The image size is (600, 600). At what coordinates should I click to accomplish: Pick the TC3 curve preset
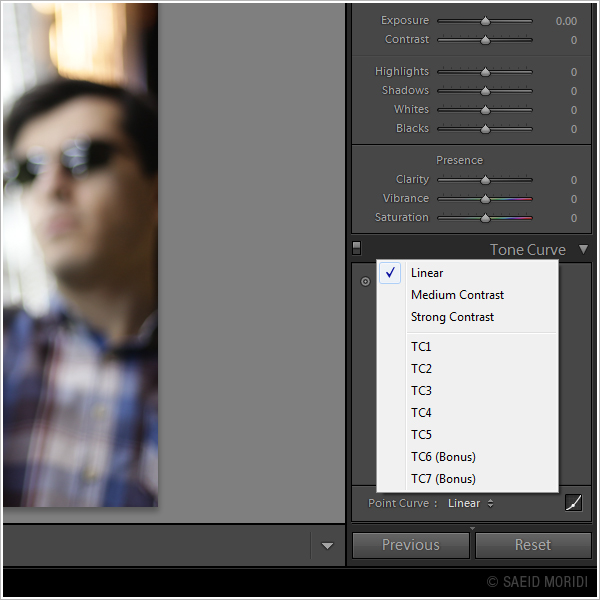pos(421,391)
